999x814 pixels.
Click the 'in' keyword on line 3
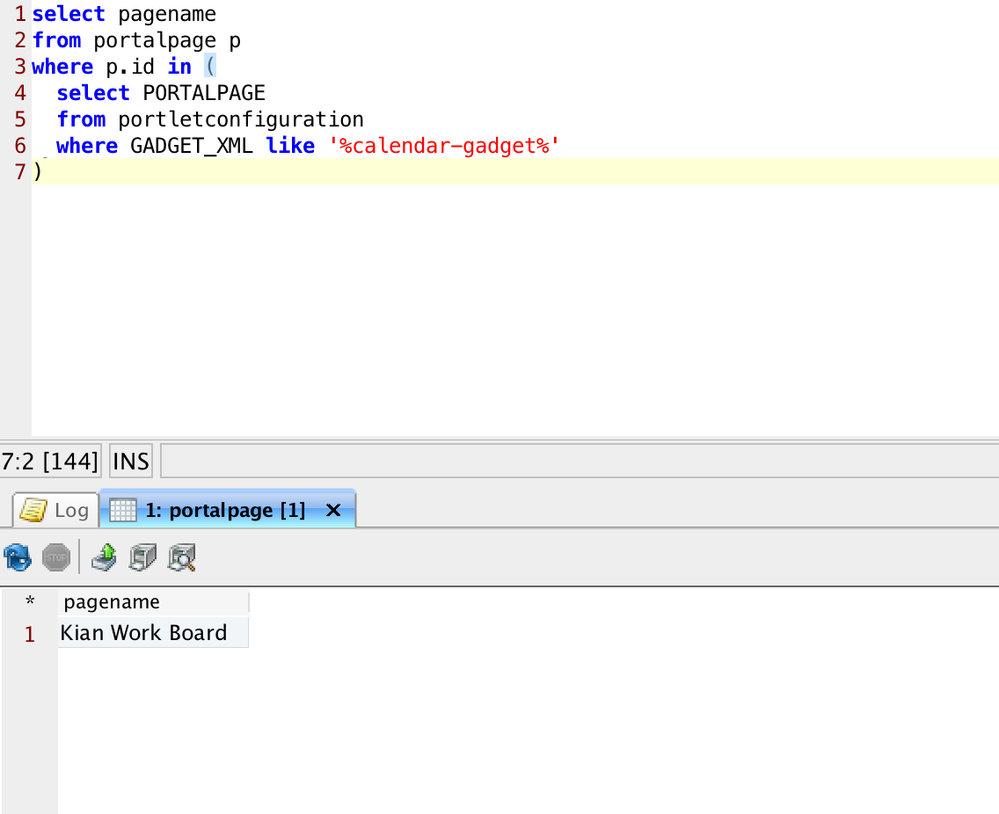coord(180,66)
